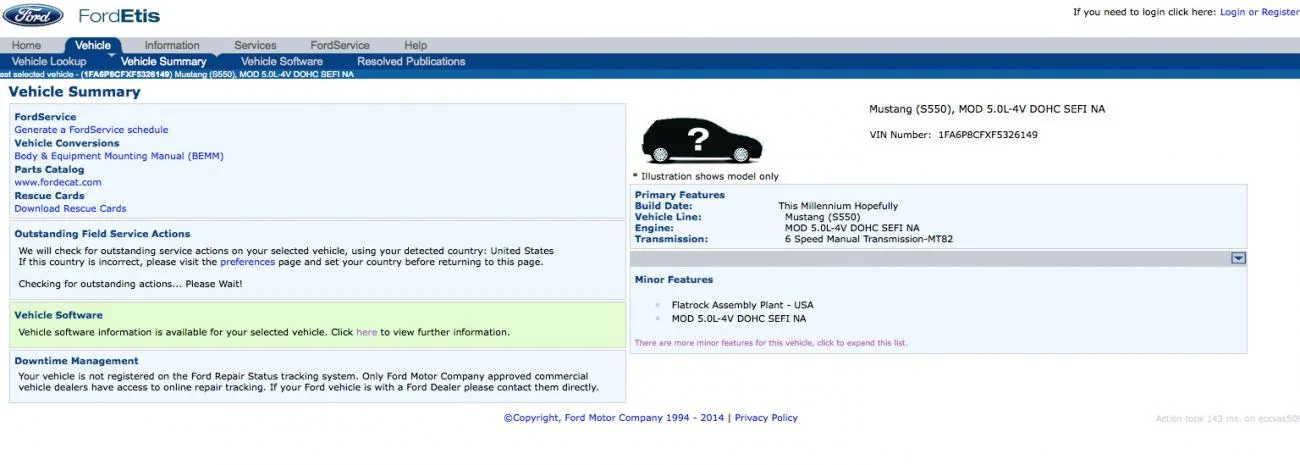Open the Help tab
Screen dimensions: 1300x465
coord(416,45)
